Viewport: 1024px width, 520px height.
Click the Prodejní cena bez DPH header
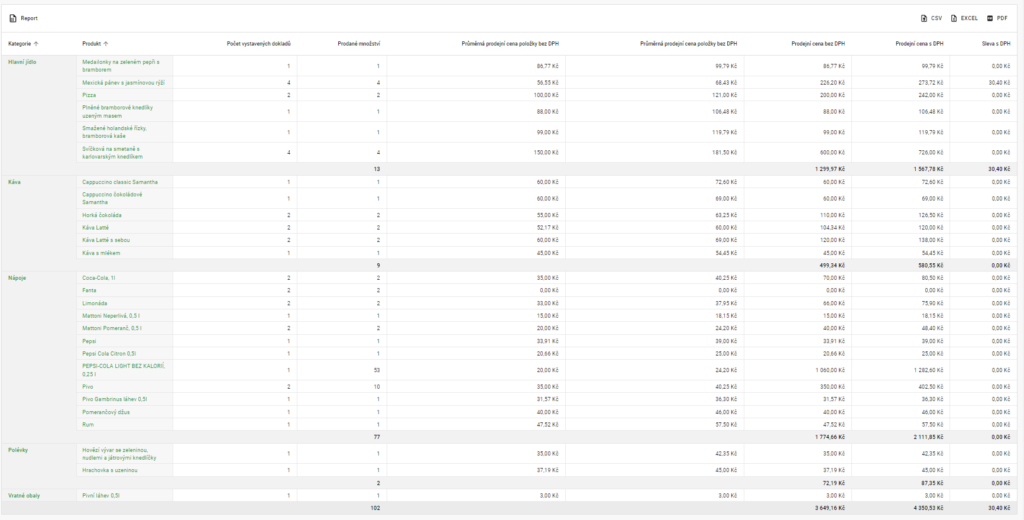click(817, 44)
